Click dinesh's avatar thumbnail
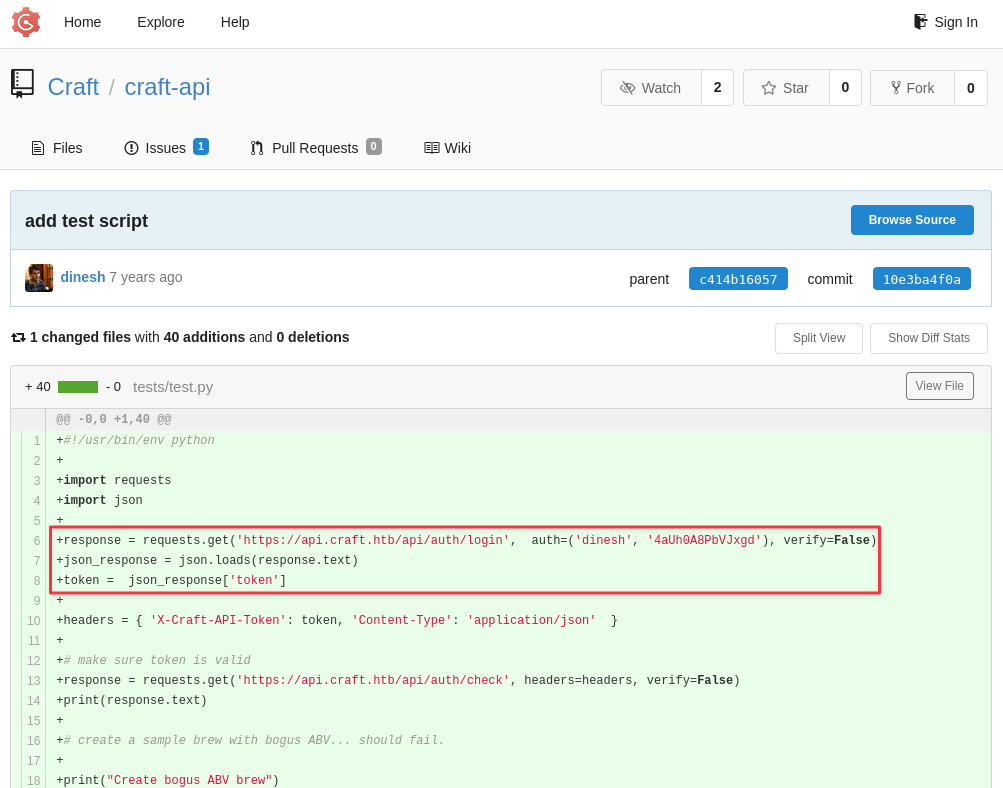1003x788 pixels. pos(39,278)
